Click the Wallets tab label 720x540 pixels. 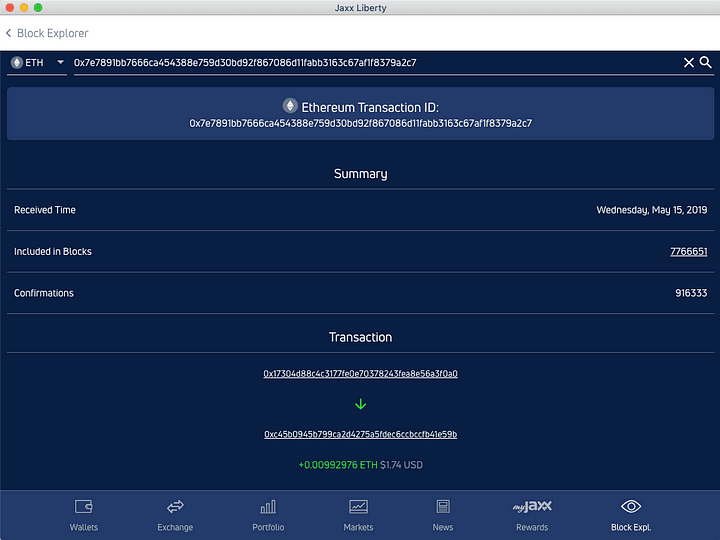[x=84, y=527]
